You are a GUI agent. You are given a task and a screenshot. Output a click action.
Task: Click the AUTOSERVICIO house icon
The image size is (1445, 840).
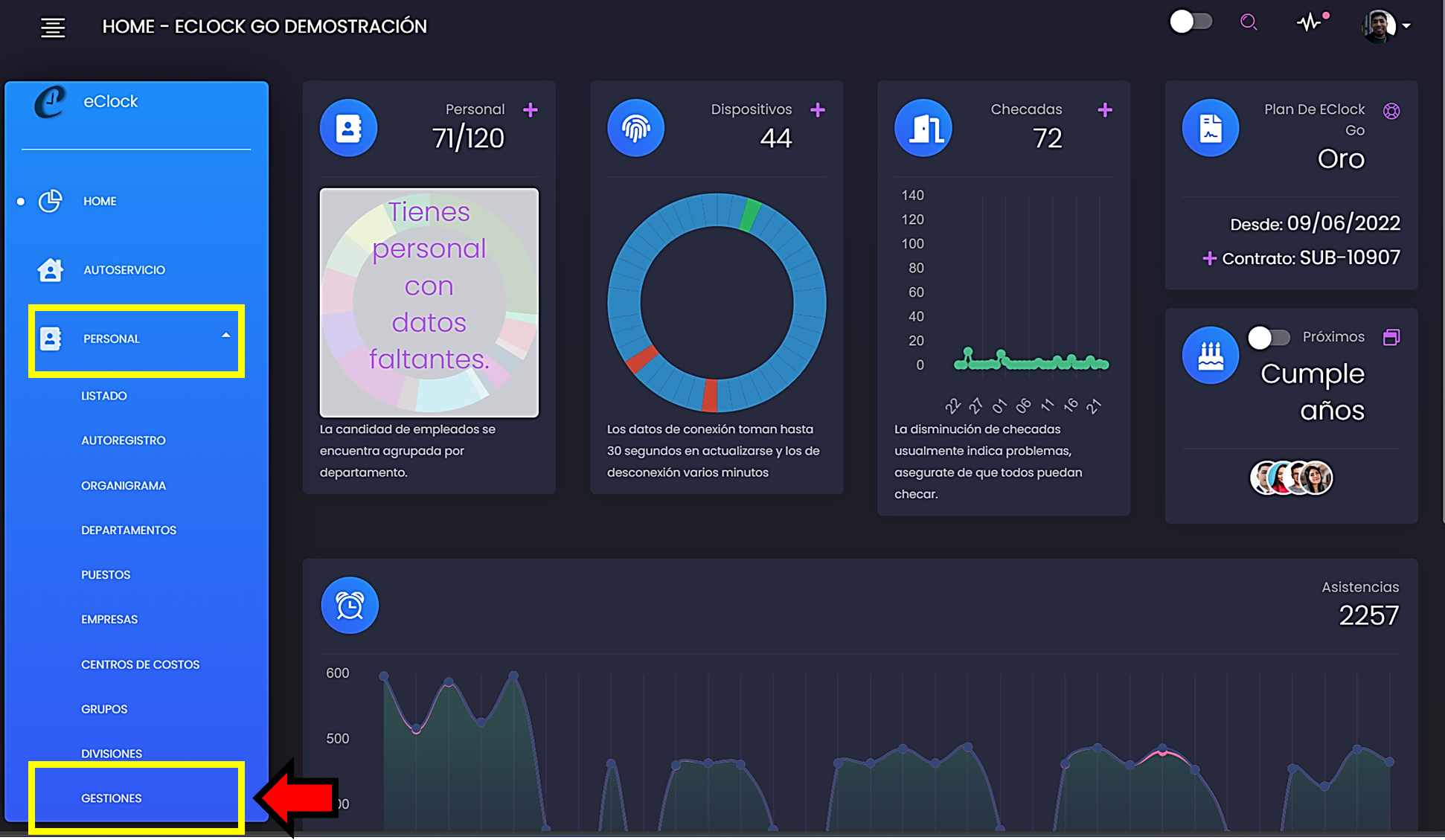tap(50, 269)
